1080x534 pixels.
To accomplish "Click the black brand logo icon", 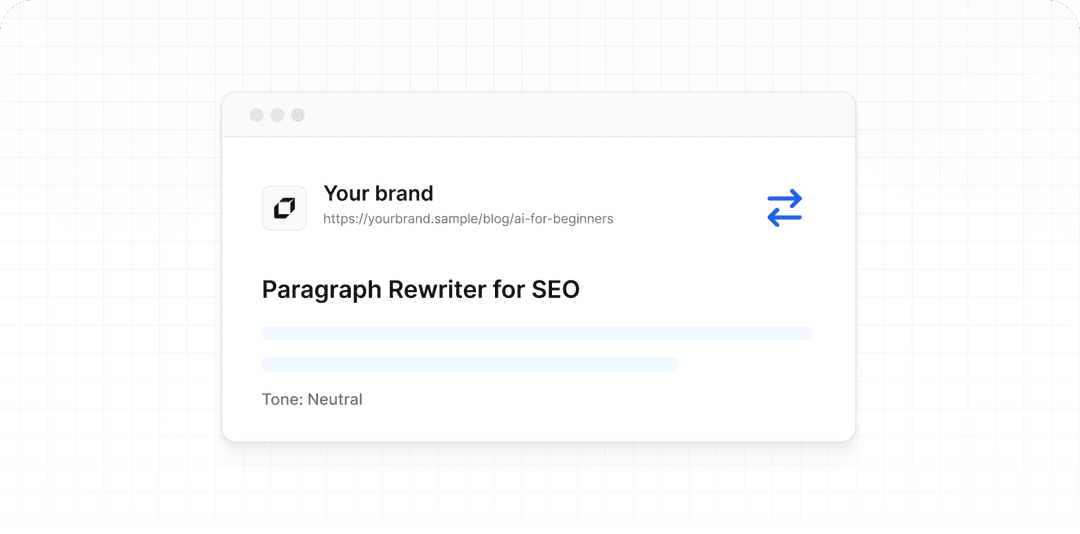I will click(x=284, y=208).
